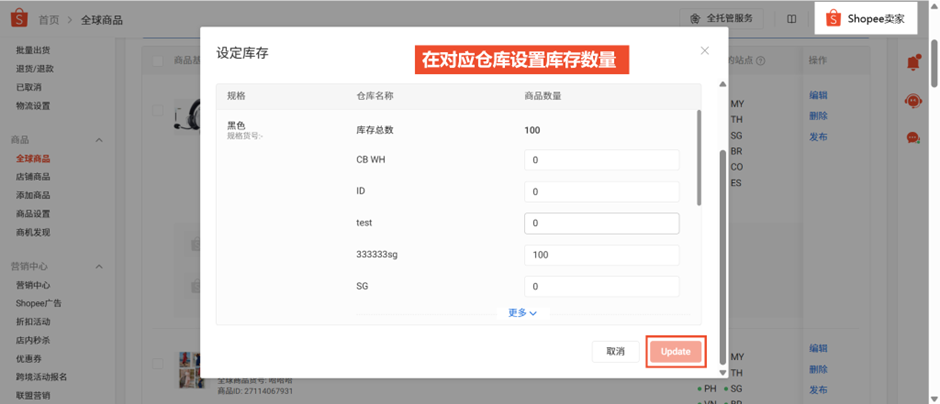Click the headset product thumbnail

click(x=187, y=117)
